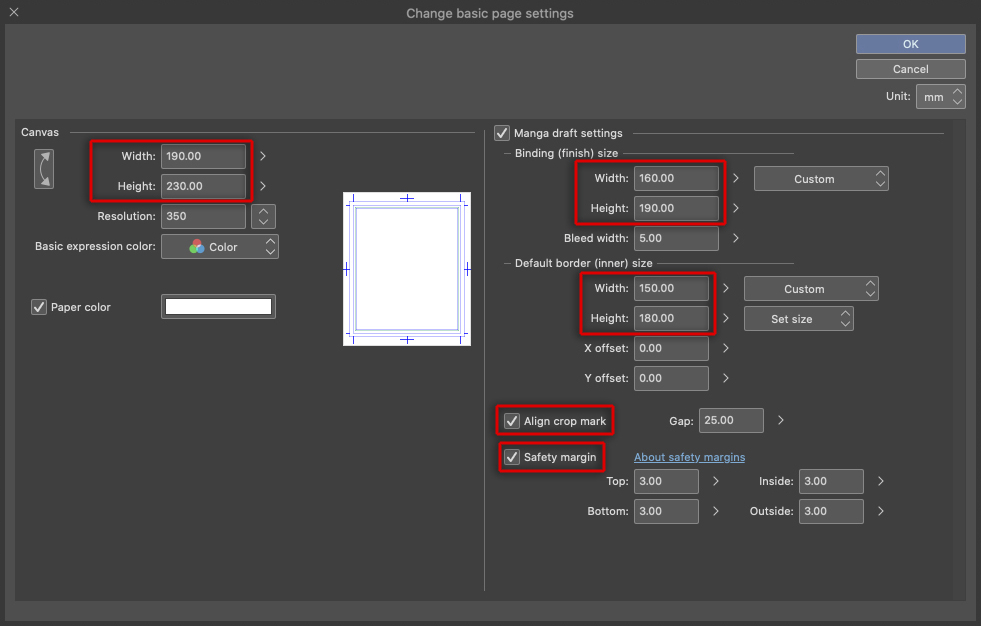Open the About safety margins link
Viewport: 981px width, 626px height.
[x=689, y=457]
